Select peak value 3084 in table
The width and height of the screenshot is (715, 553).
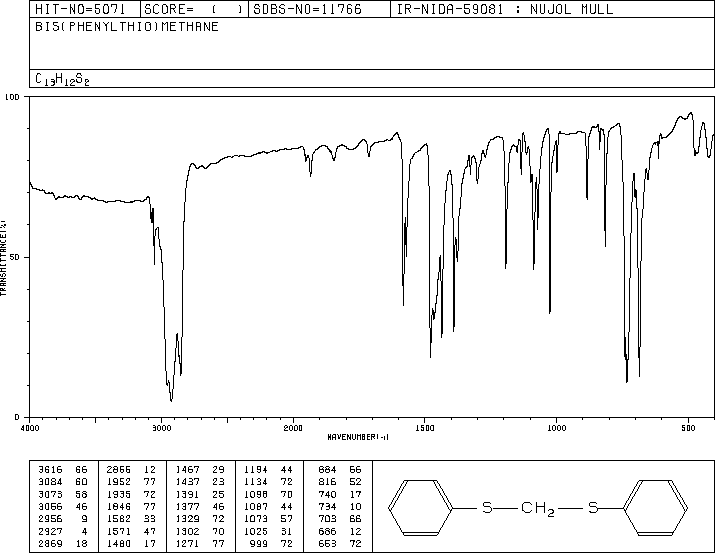pyautogui.click(x=50, y=482)
